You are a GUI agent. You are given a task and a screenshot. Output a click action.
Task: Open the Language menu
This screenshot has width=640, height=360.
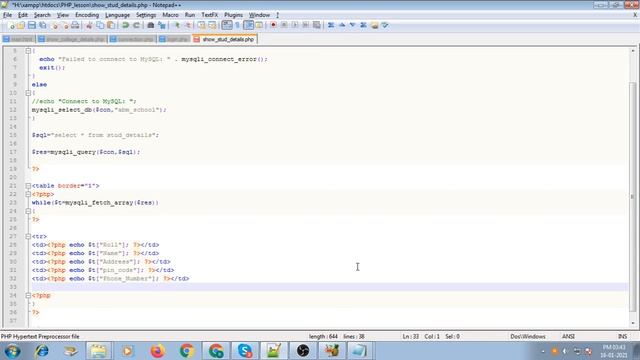tap(117, 15)
